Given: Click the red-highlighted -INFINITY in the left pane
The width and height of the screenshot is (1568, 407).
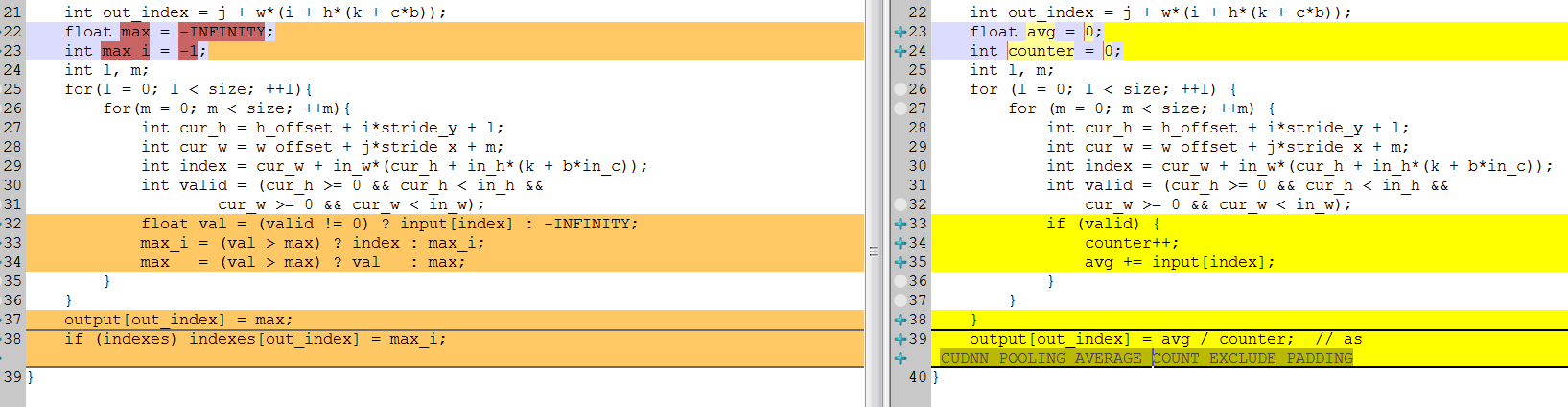Looking at the screenshot, I should click(x=222, y=32).
